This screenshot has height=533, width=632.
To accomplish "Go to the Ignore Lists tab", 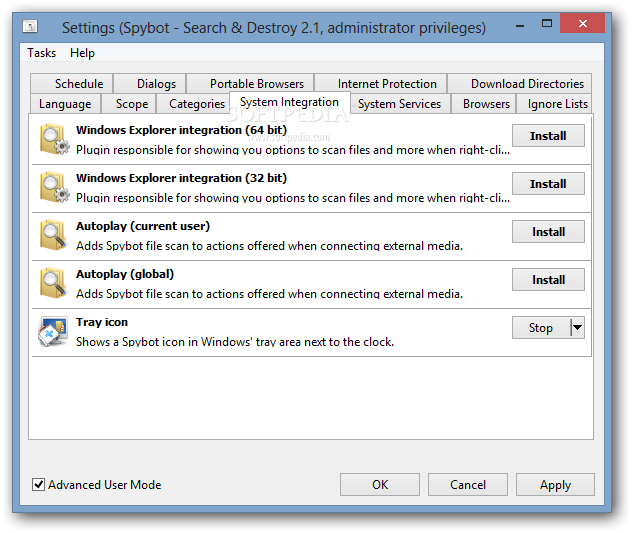I will tap(555, 104).
